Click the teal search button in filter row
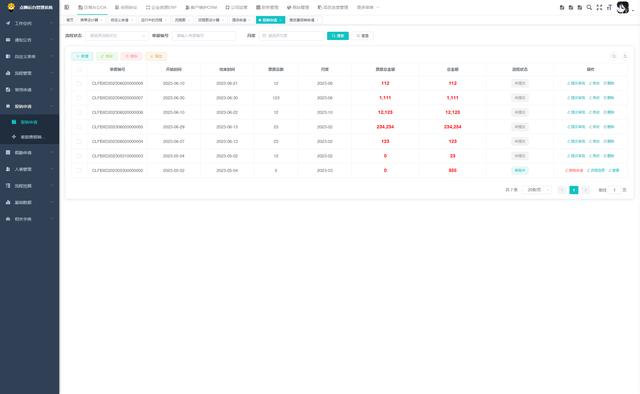Screen dimensions: 640x394 click(x=338, y=36)
